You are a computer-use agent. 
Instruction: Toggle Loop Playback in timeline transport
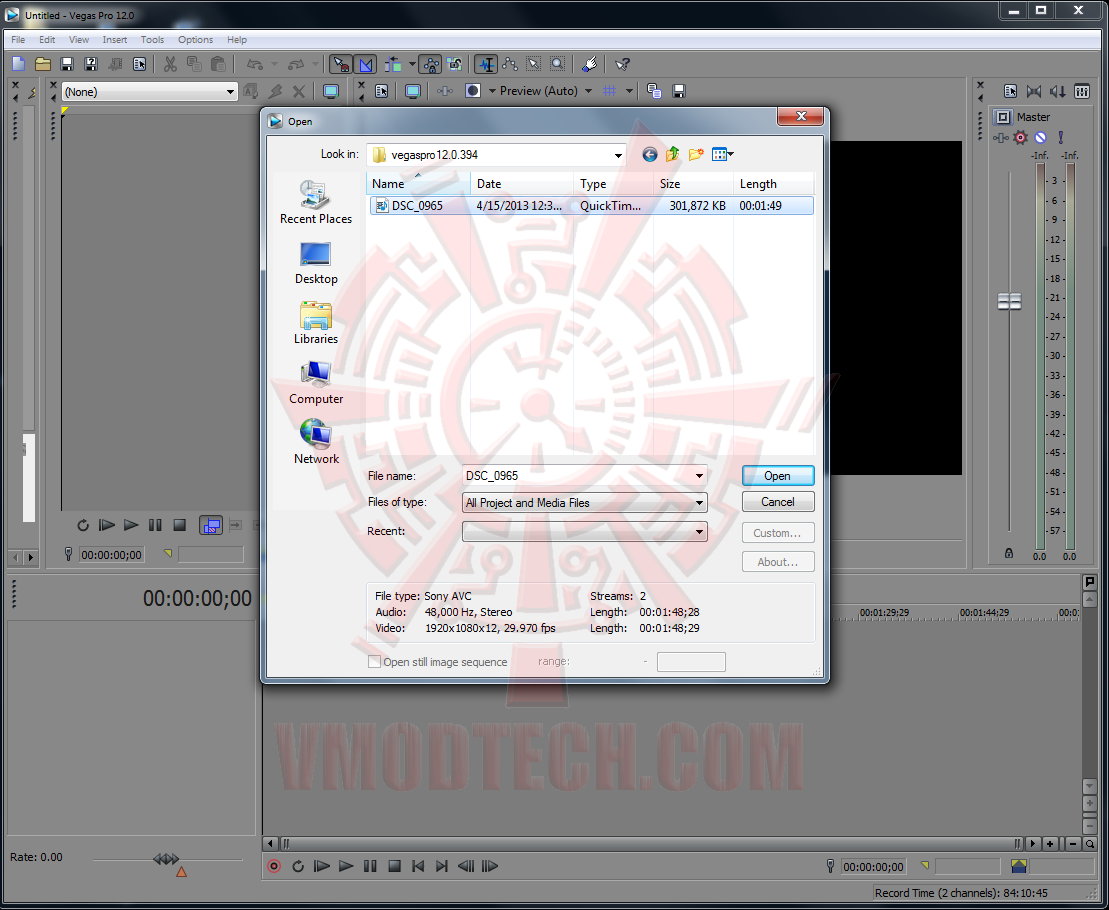coord(298,866)
